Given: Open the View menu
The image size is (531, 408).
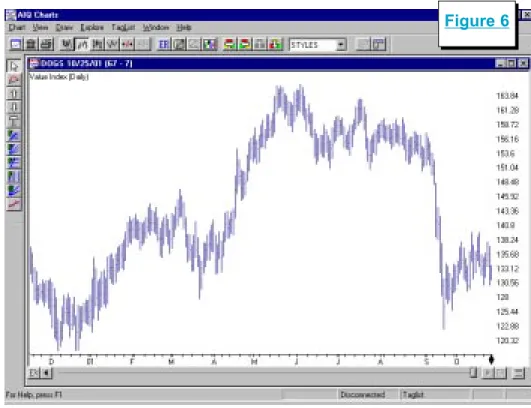Looking at the screenshot, I should click(x=40, y=27).
